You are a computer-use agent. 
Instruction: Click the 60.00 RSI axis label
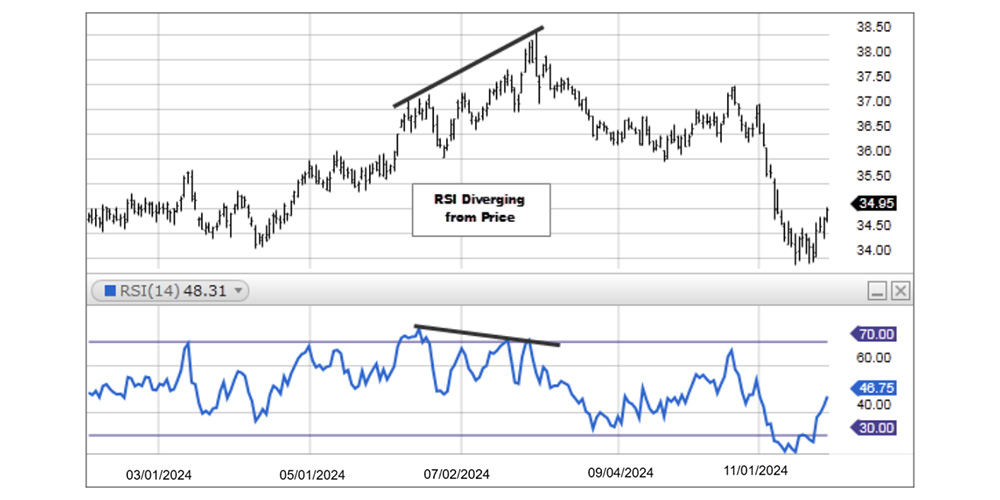point(874,357)
